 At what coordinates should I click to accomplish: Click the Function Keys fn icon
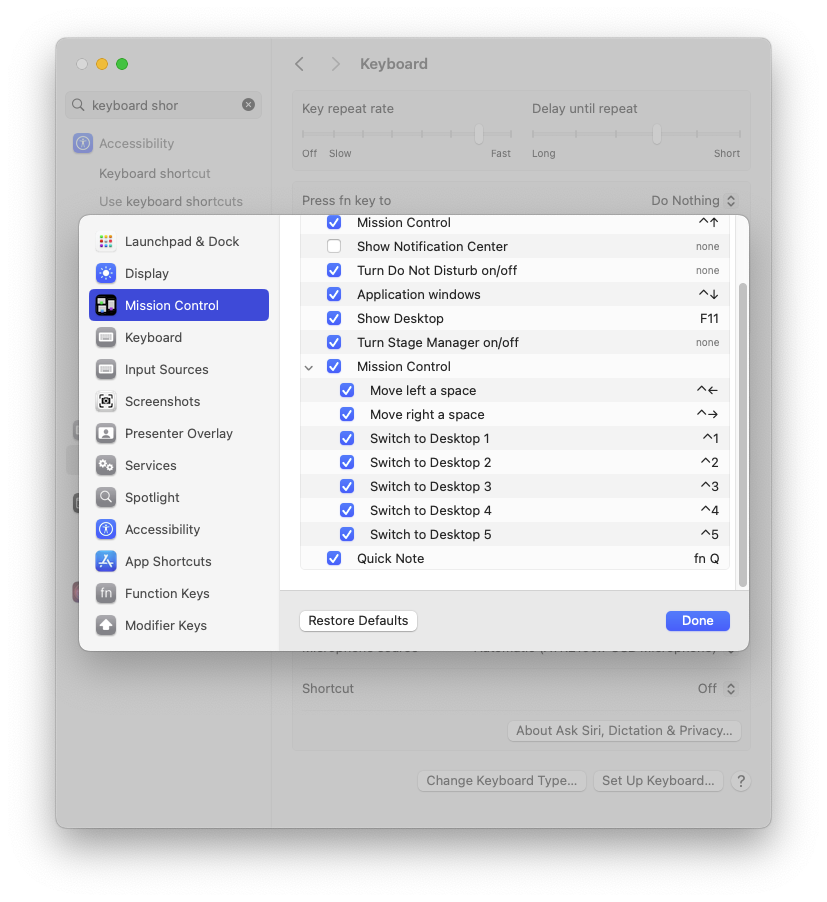106,594
